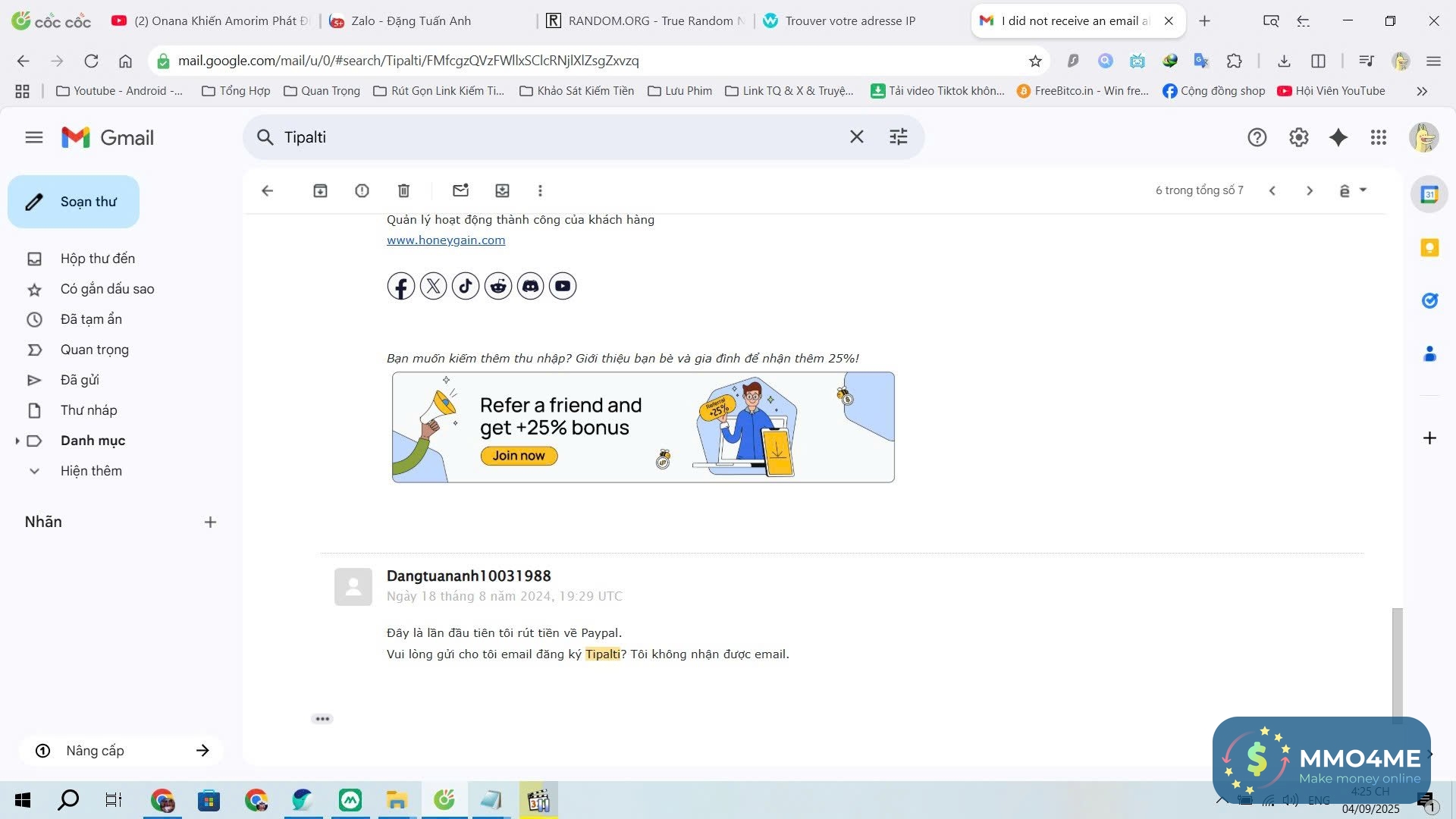Expand Danh mục categories list

(17, 441)
